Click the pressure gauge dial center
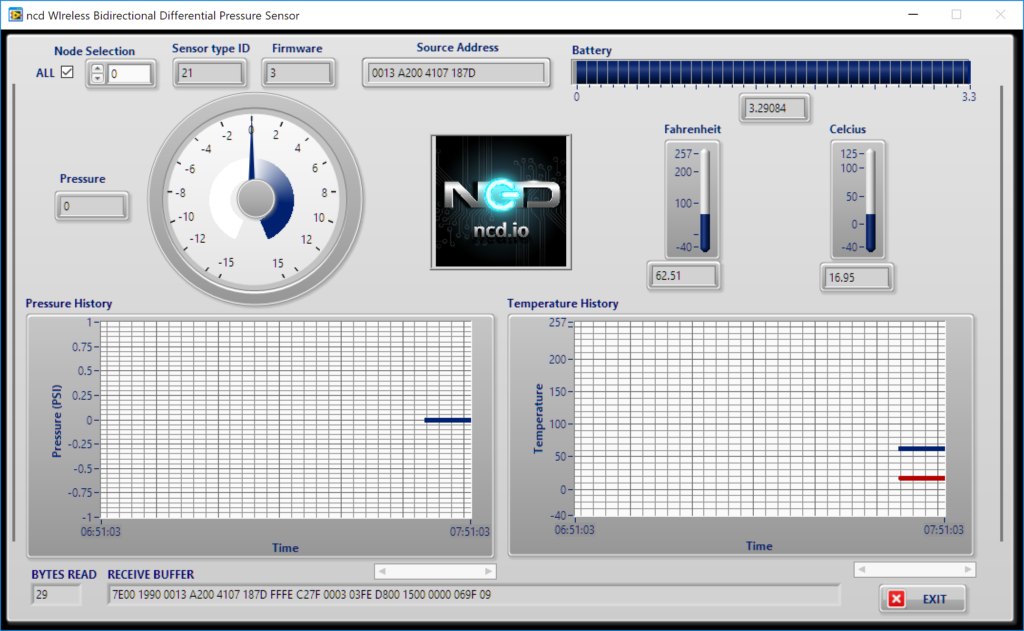This screenshot has height=631, width=1024. coord(255,199)
